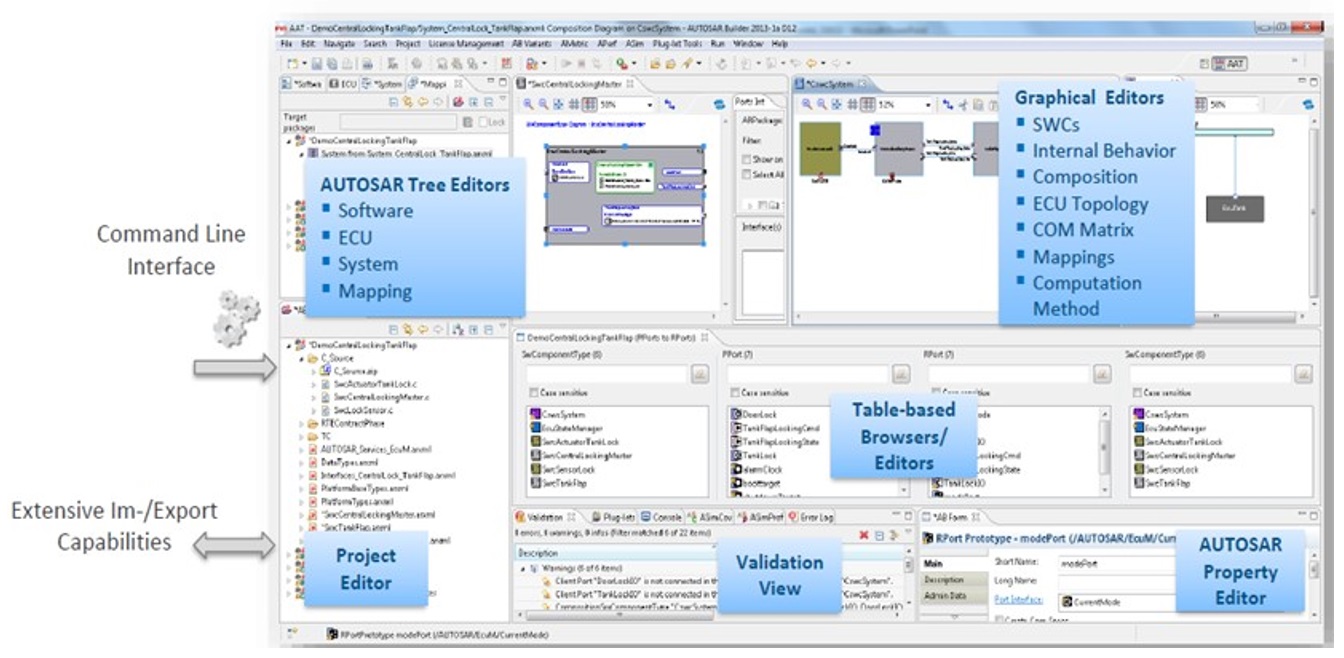The width and height of the screenshot is (1344, 658).
Task: Collapse the C_Source folder in project tree
Action: pos(300,357)
